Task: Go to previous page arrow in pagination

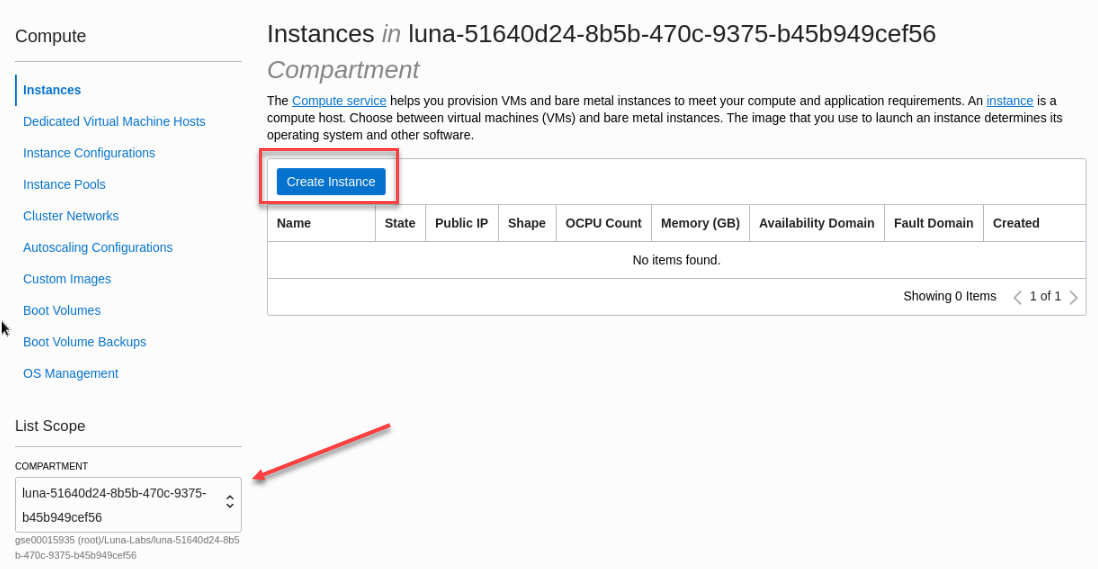Action: [x=1017, y=297]
